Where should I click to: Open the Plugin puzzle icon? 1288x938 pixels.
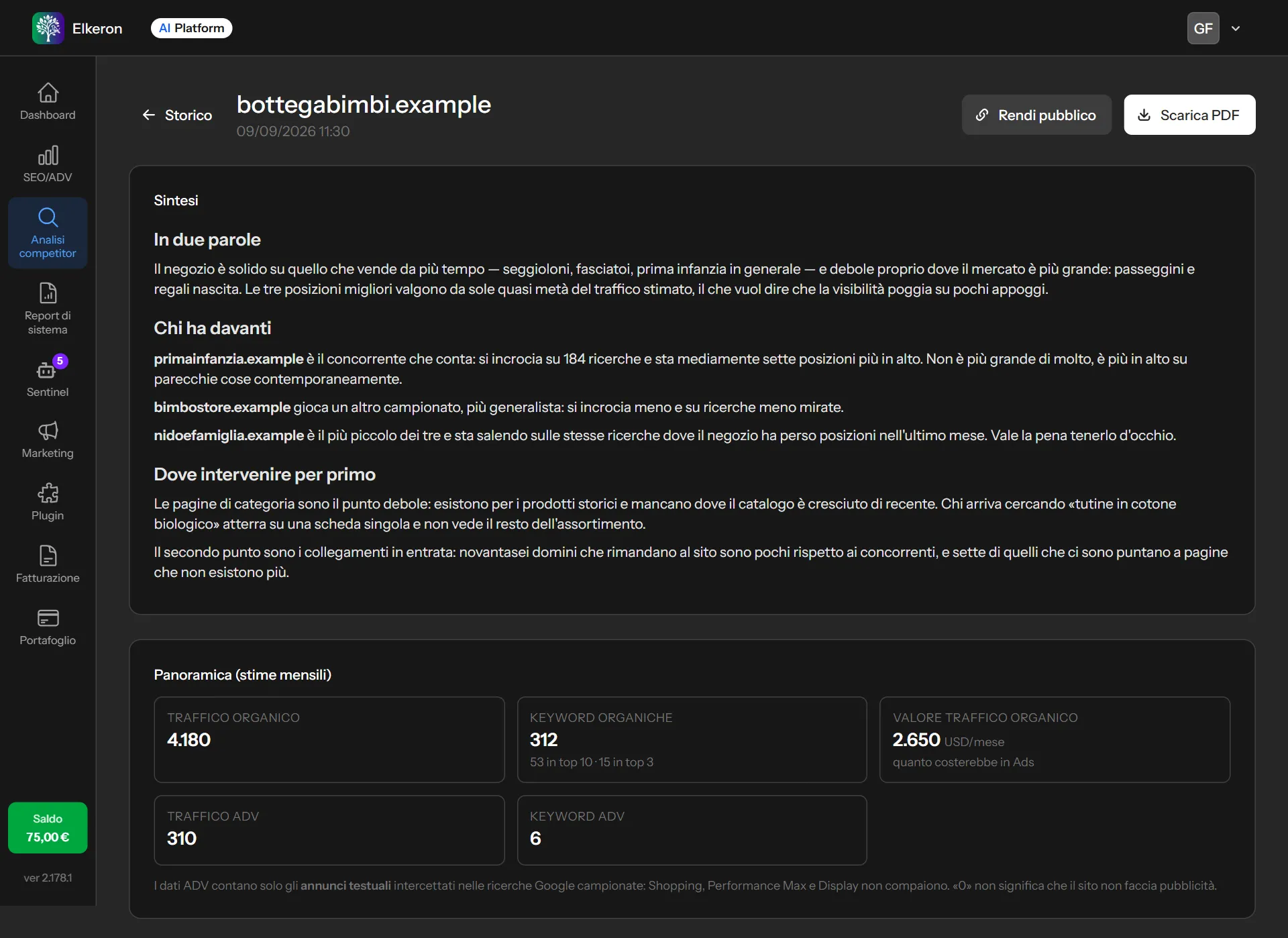click(48, 493)
